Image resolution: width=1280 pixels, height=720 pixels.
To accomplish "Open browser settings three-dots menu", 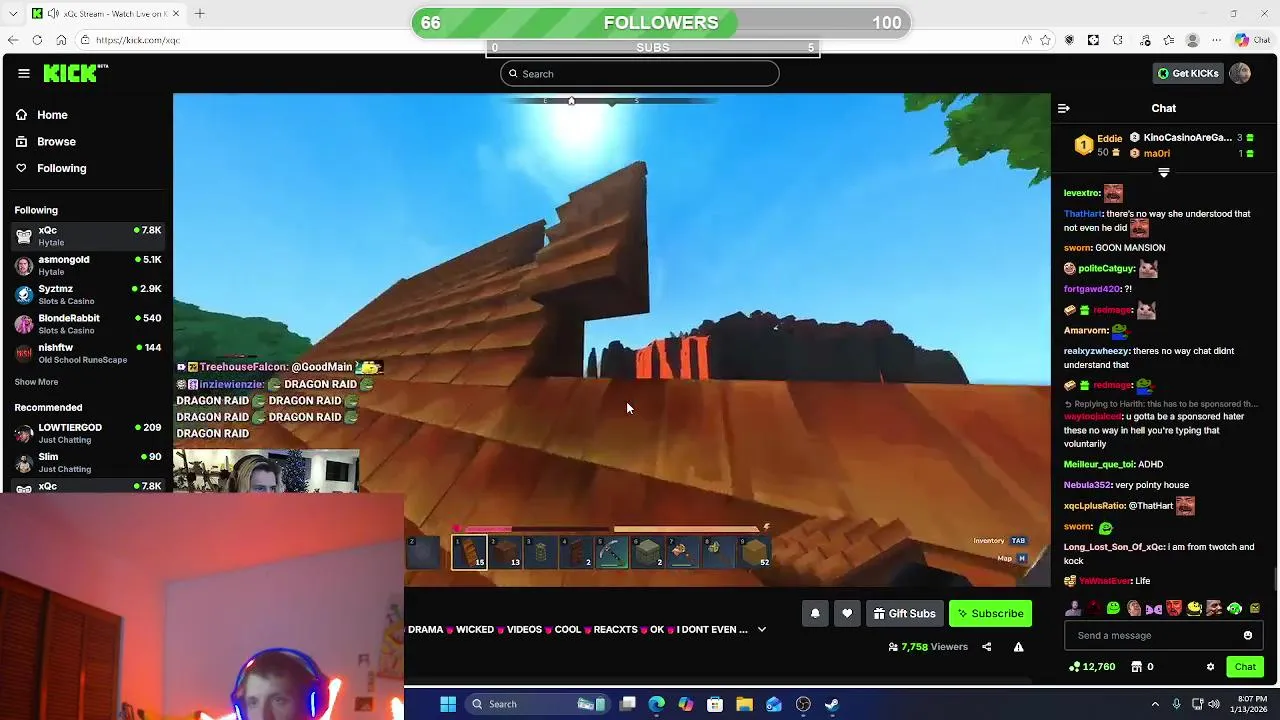I will click(1217, 40).
